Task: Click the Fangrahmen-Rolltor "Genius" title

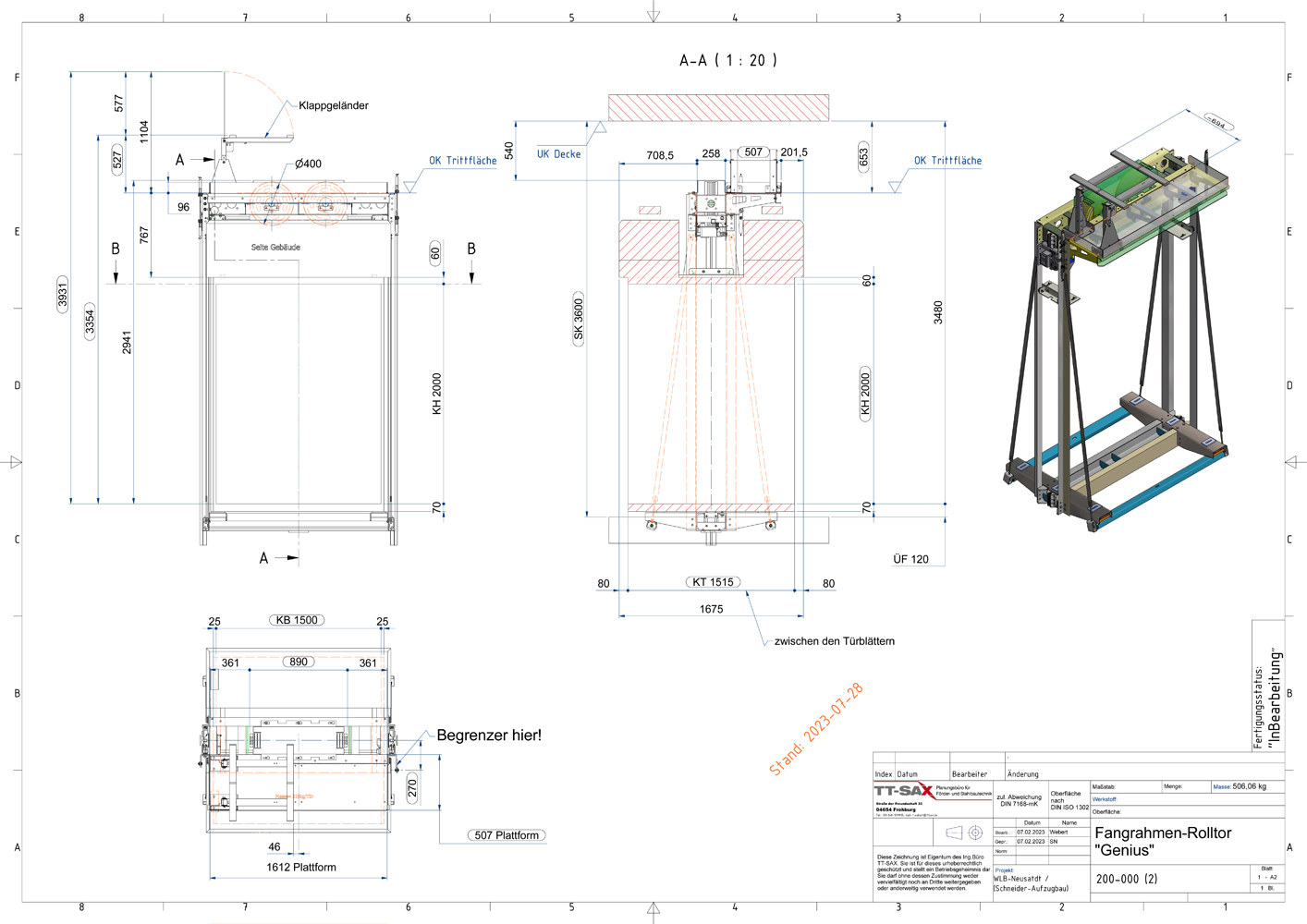Action: [x=1162, y=841]
